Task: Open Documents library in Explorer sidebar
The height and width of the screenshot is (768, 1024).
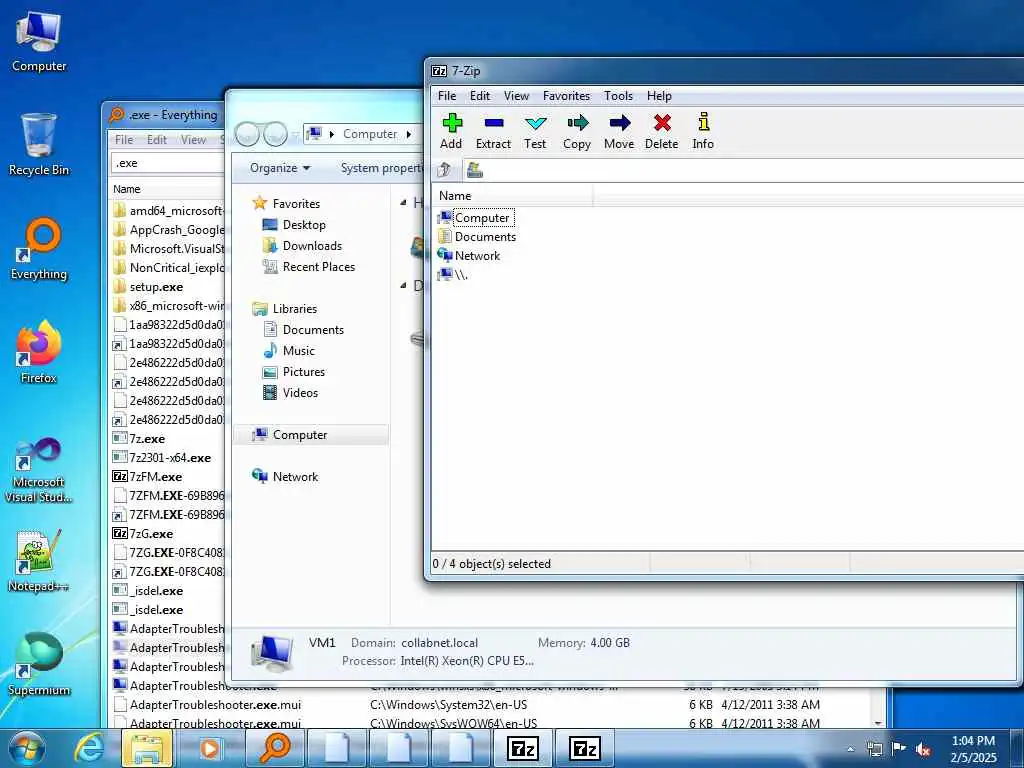Action: [313, 330]
